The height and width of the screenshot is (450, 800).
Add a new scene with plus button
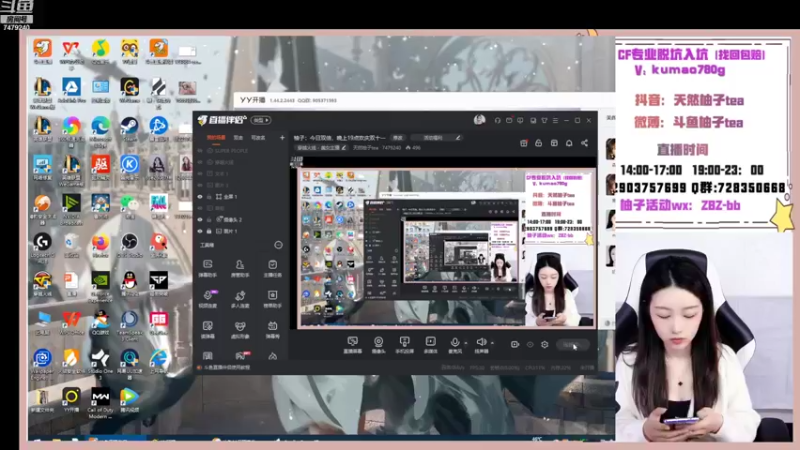282,138
